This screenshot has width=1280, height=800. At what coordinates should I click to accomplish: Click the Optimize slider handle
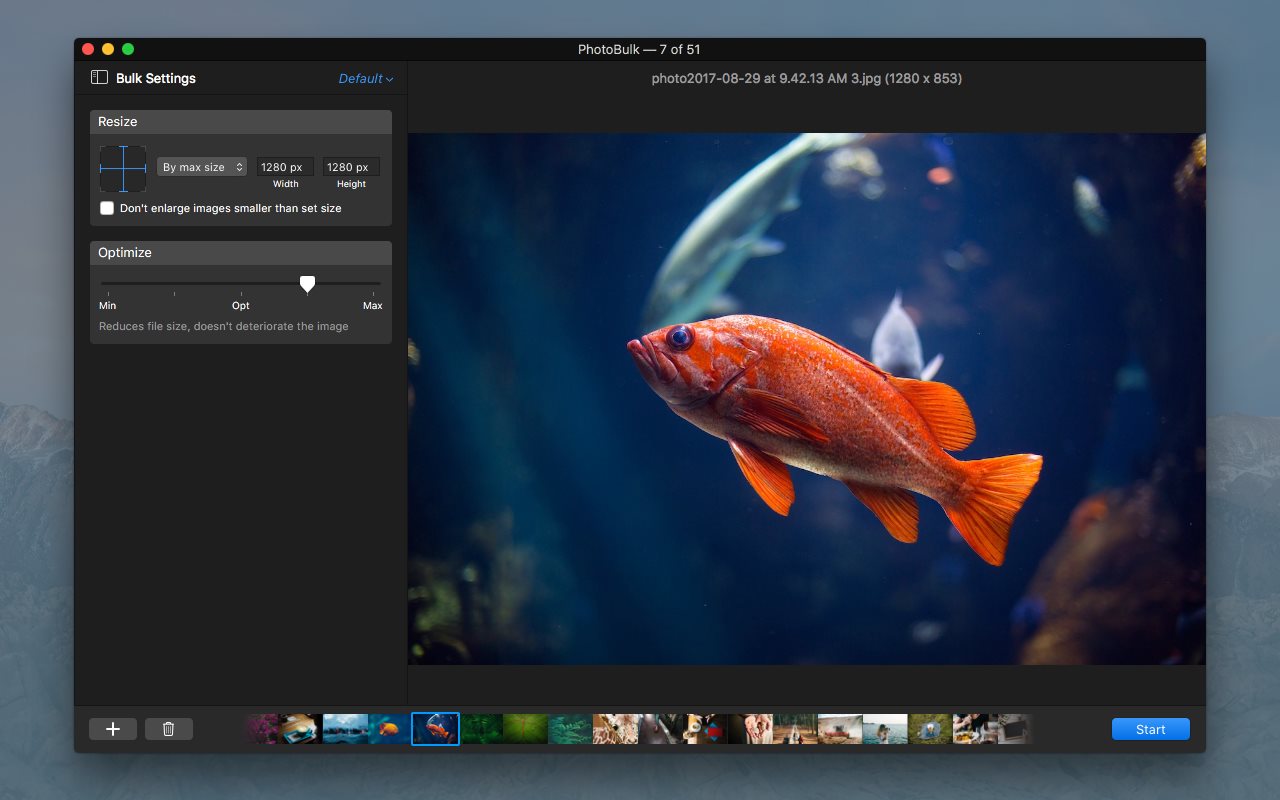pyautogui.click(x=308, y=285)
